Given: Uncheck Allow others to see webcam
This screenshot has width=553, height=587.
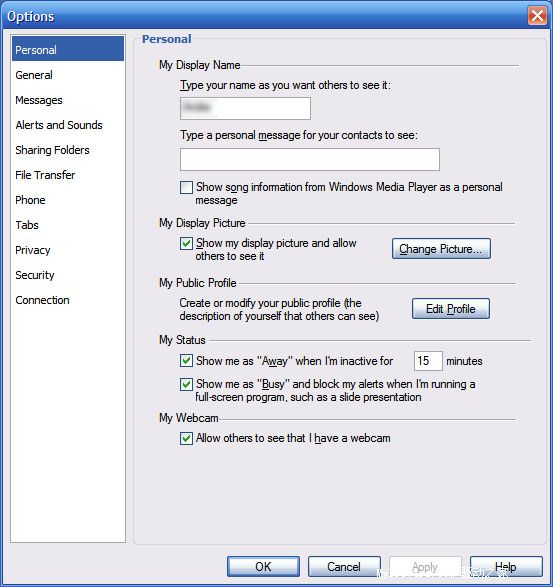Looking at the screenshot, I should tap(186, 438).
